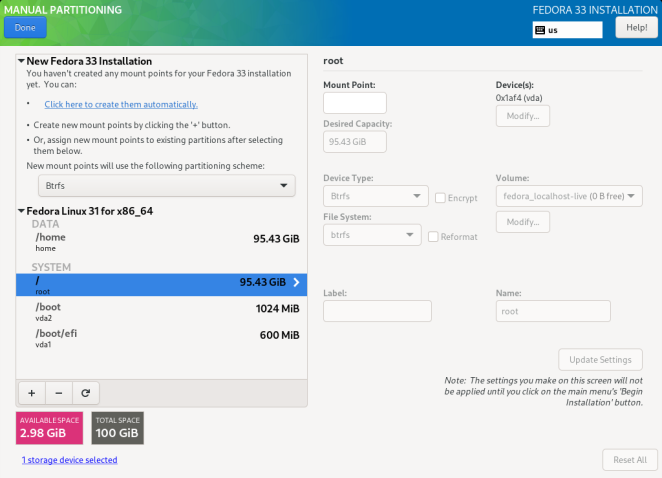Collapse the New Fedora 33 Installation section
662x478 pixels.
click(21, 61)
